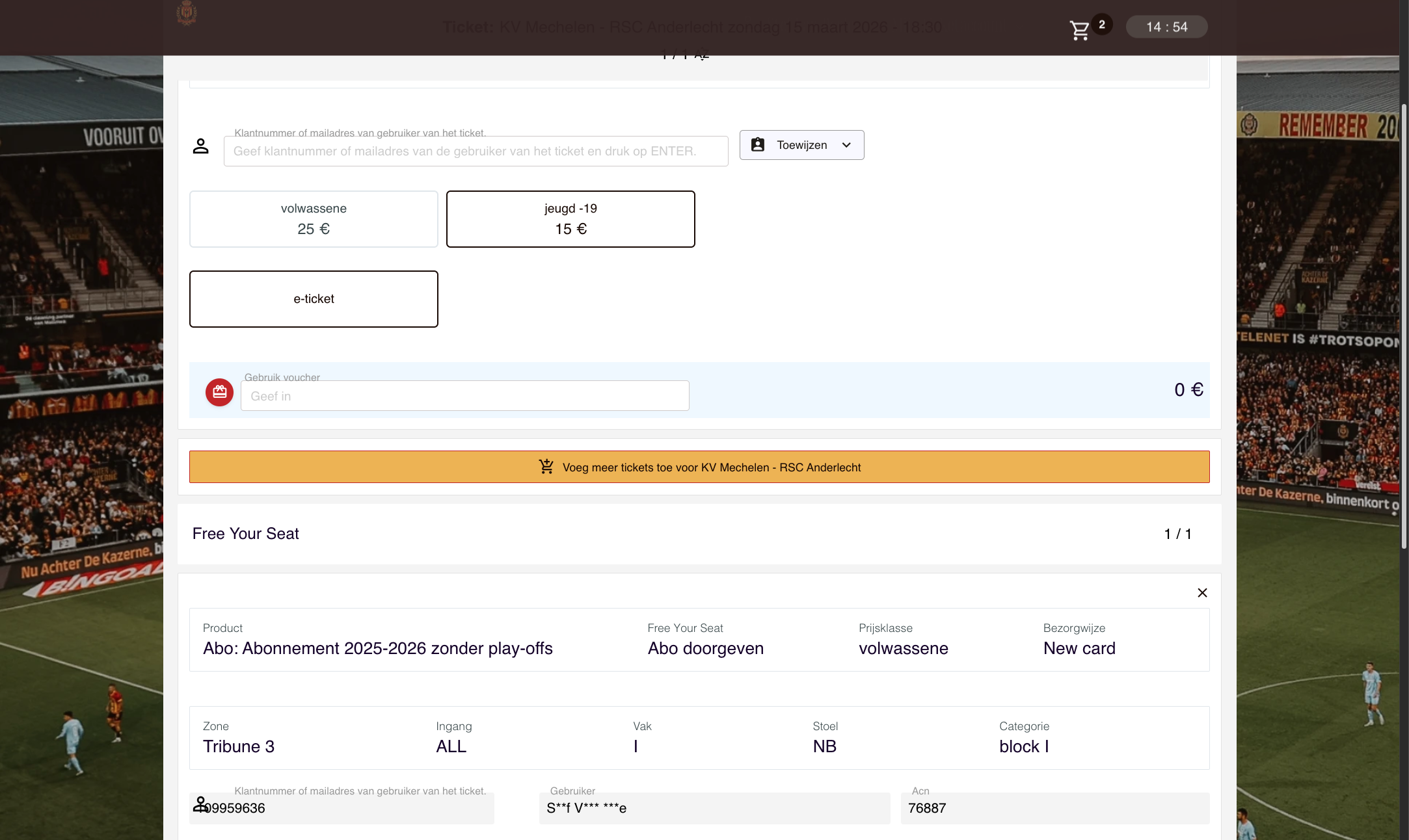Expand the Toewijzen dropdown
This screenshot has width=1409, height=840.
[801, 145]
